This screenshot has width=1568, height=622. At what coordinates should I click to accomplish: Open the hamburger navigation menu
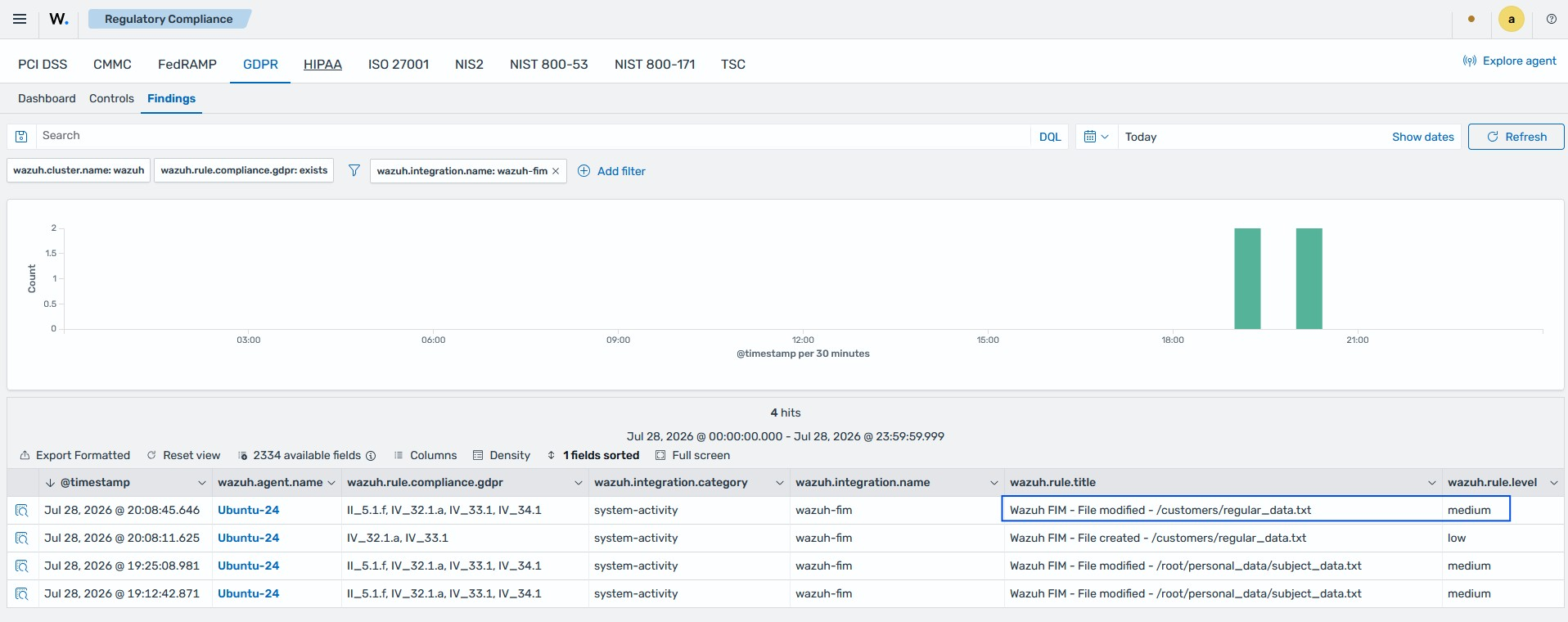(20, 19)
